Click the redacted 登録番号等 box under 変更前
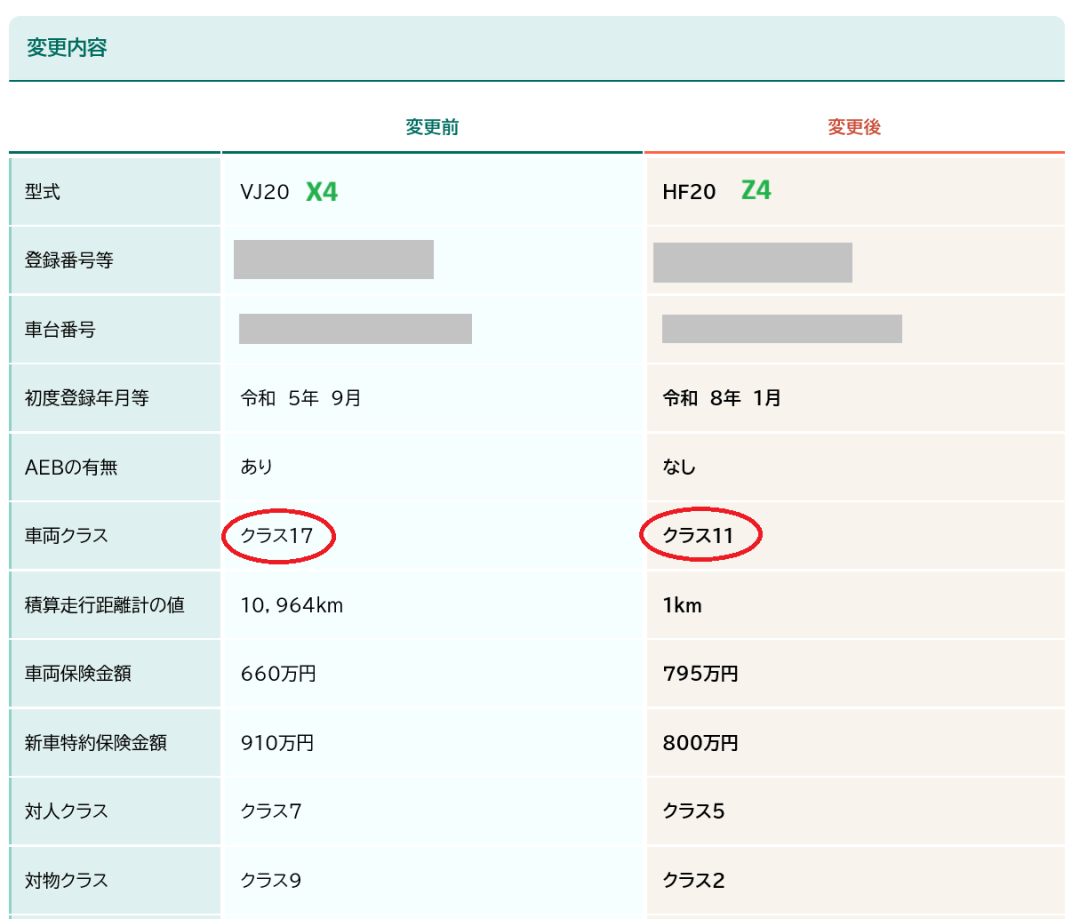The height and width of the screenshot is (919, 1080). 333,260
